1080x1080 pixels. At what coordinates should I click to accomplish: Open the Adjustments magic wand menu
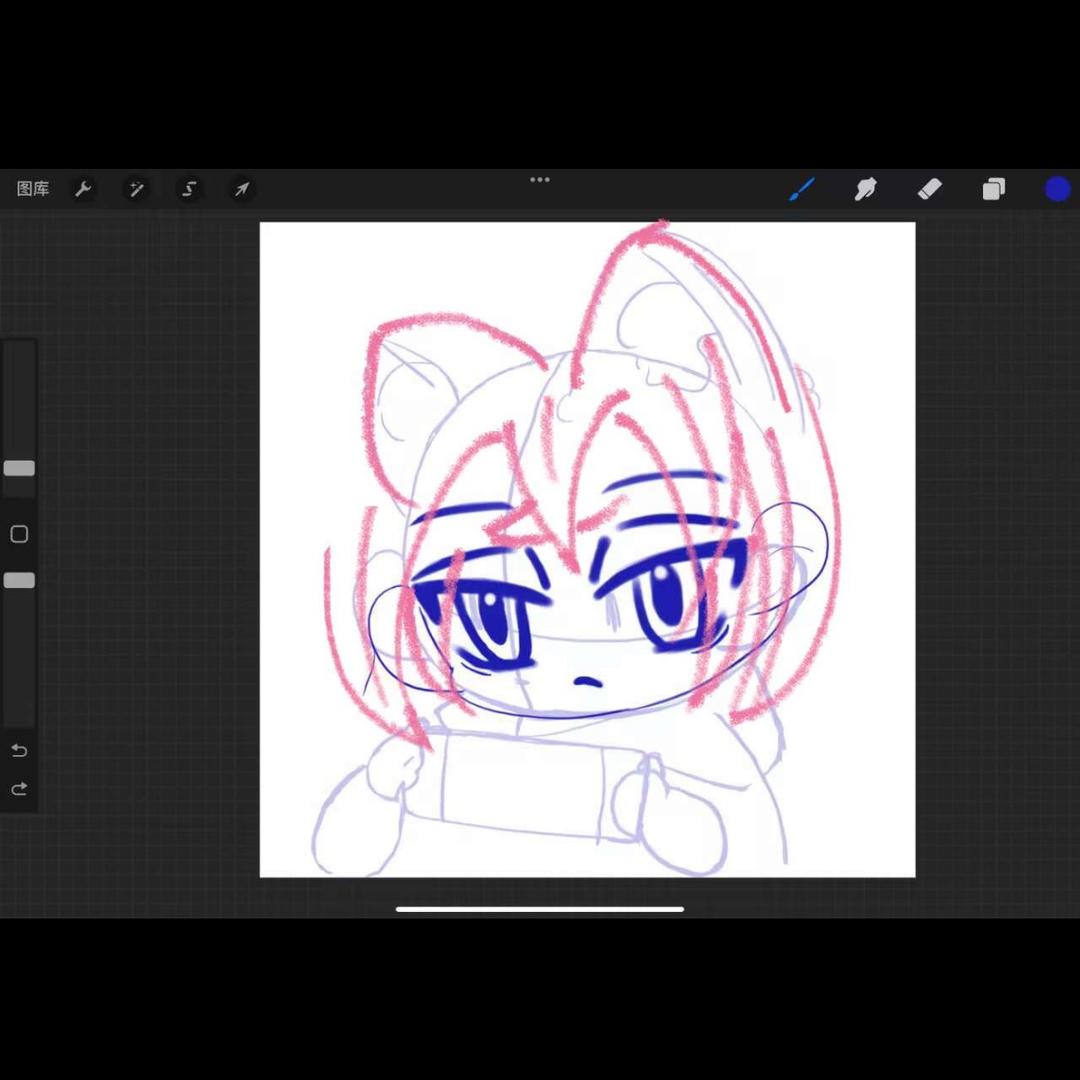[137, 189]
